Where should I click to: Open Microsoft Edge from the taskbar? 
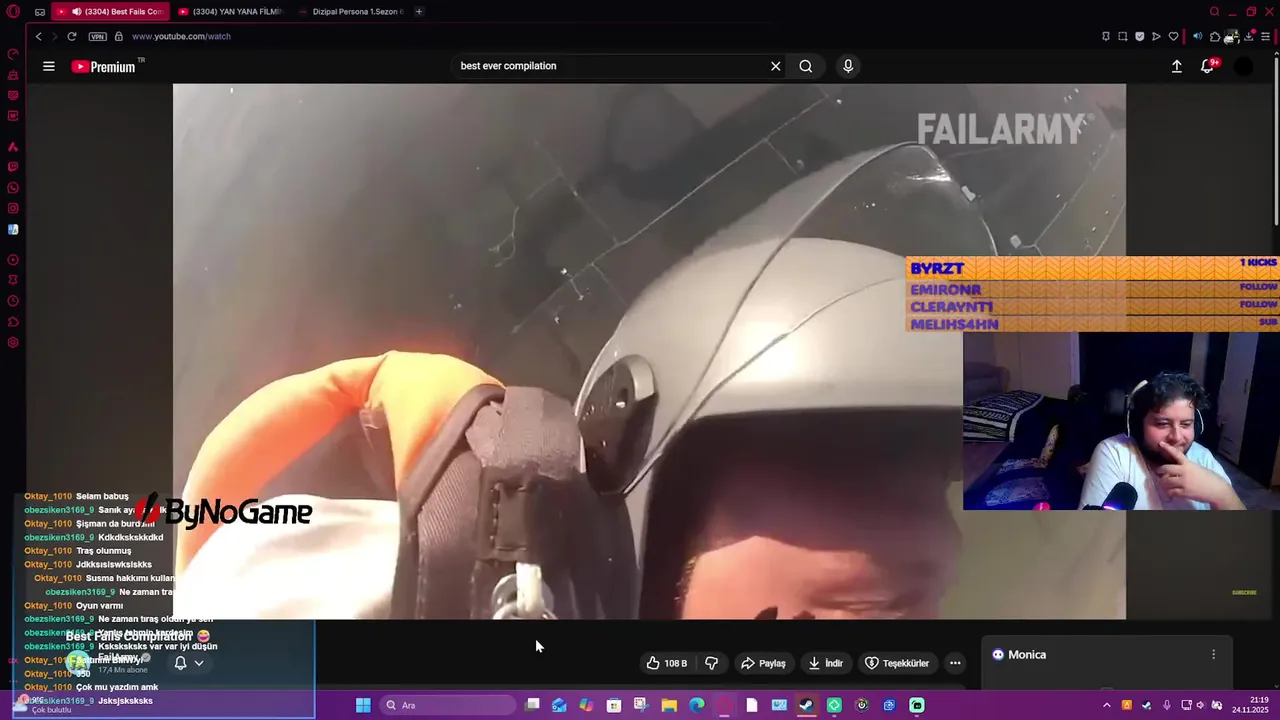697,705
